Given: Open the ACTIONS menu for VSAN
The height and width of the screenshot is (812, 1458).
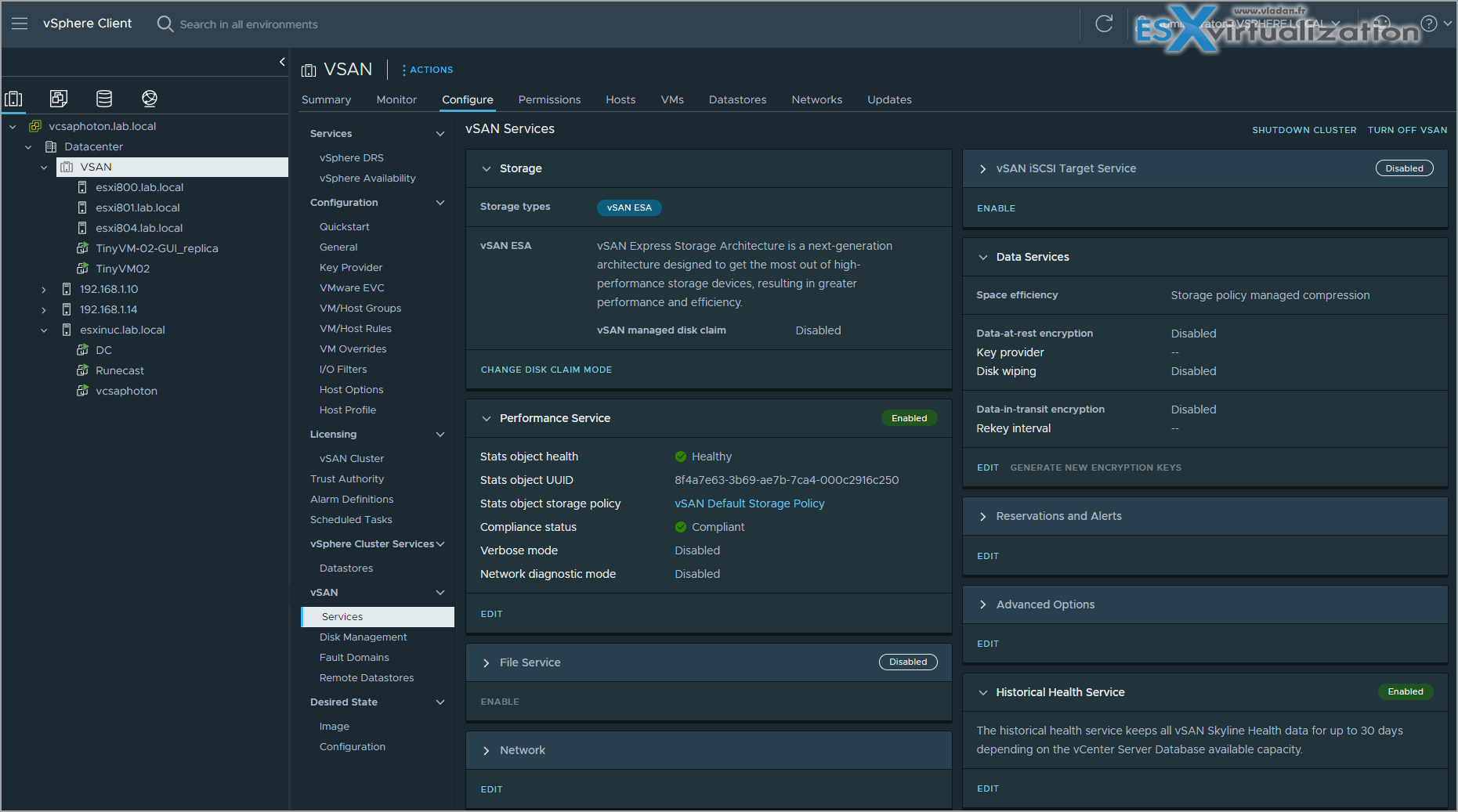Looking at the screenshot, I should pos(428,70).
